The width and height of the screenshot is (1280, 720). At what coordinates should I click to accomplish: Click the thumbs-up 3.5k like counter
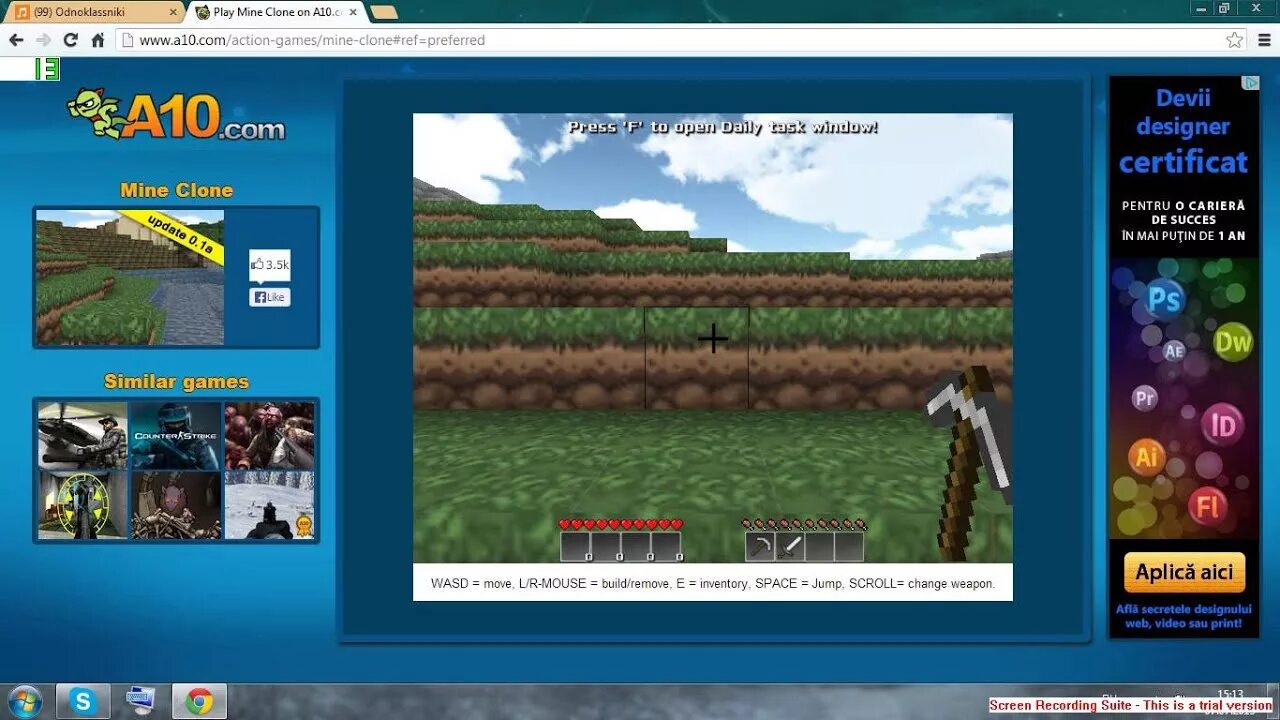point(269,265)
